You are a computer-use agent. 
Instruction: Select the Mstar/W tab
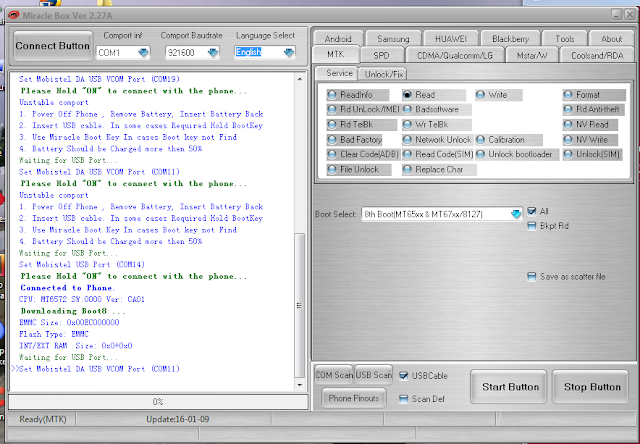coord(532,55)
